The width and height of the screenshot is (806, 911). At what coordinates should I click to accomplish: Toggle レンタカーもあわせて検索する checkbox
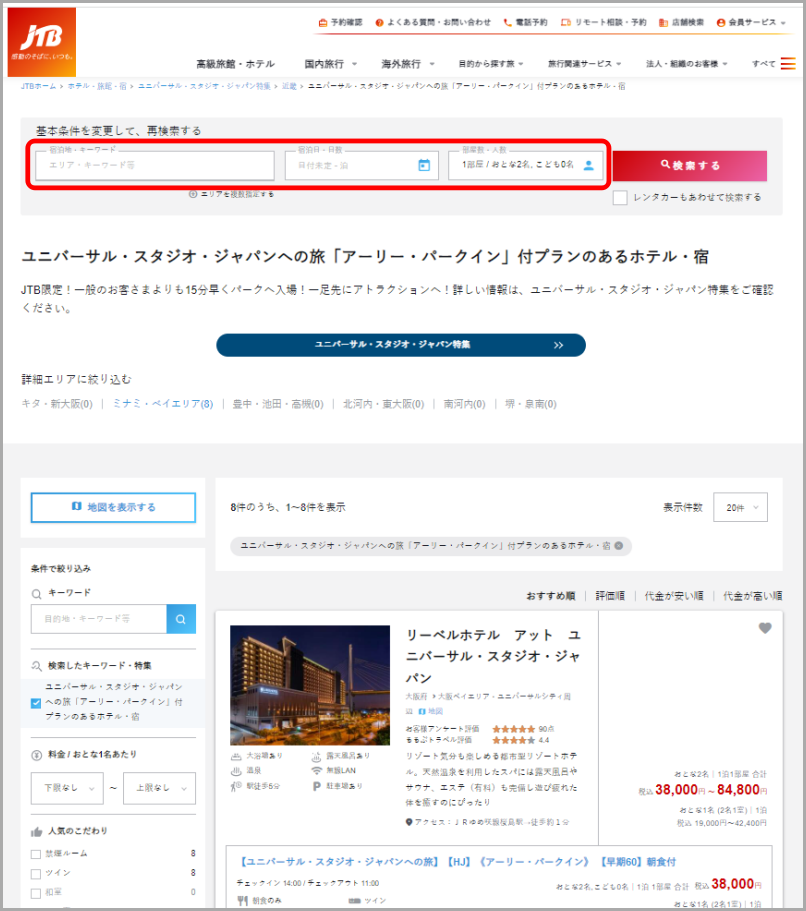click(620, 198)
